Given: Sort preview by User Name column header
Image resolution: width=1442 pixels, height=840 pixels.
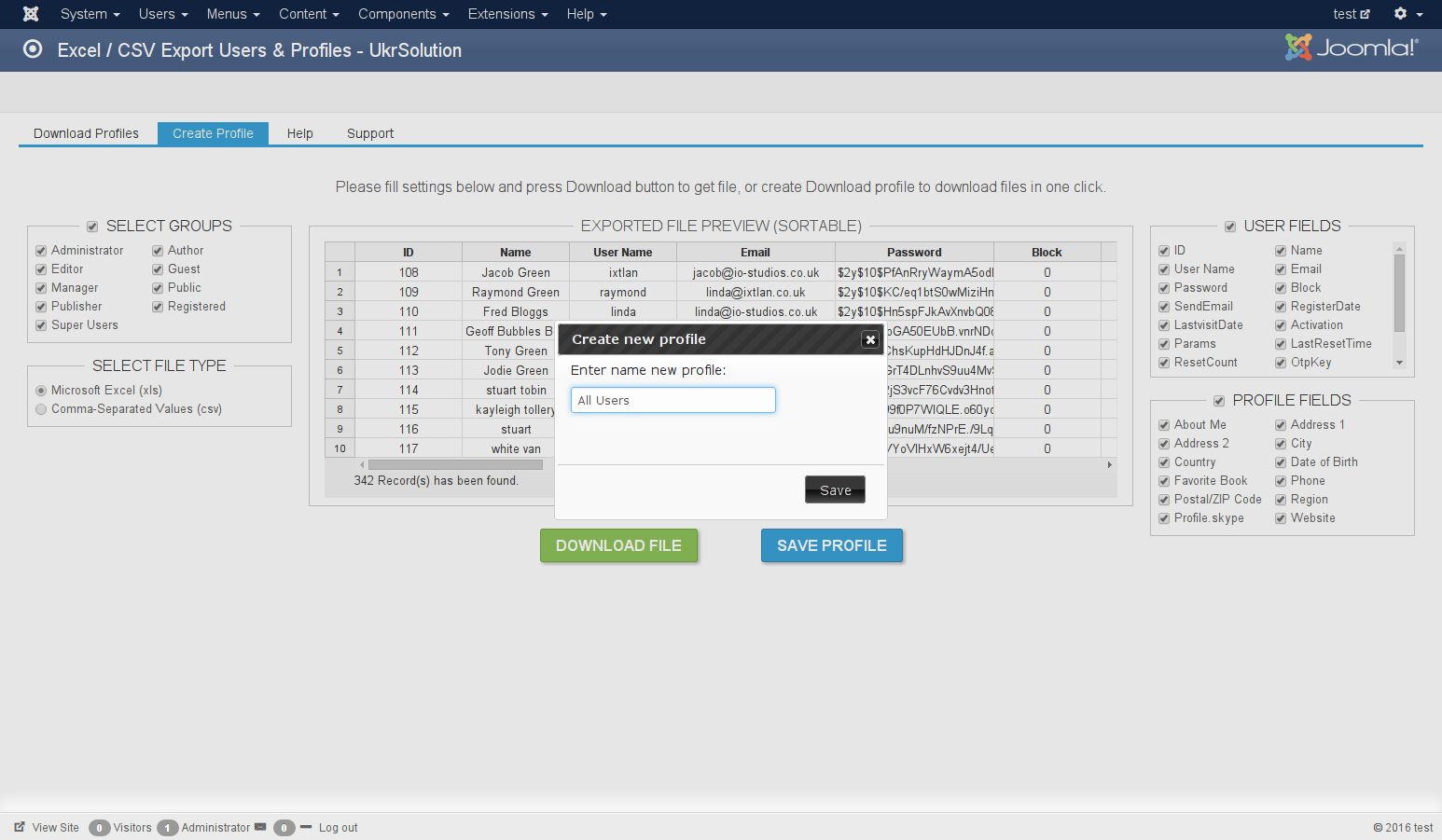Looking at the screenshot, I should [x=623, y=252].
